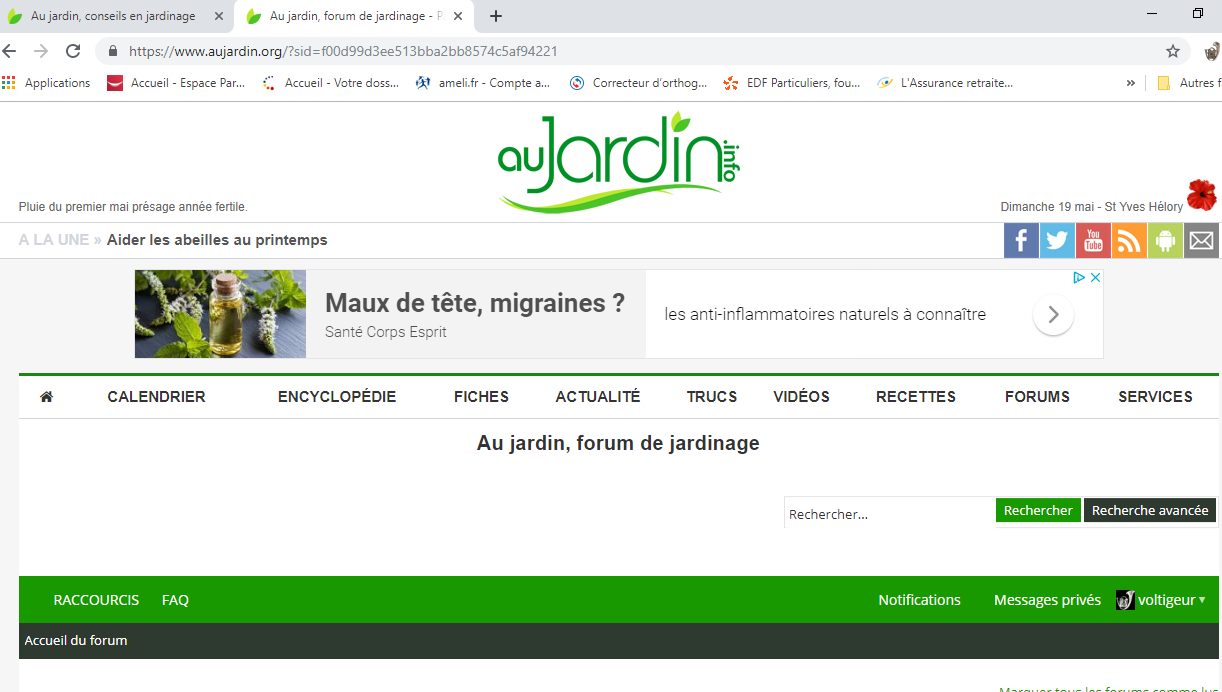Open the FORUMS menu item

(x=1037, y=397)
